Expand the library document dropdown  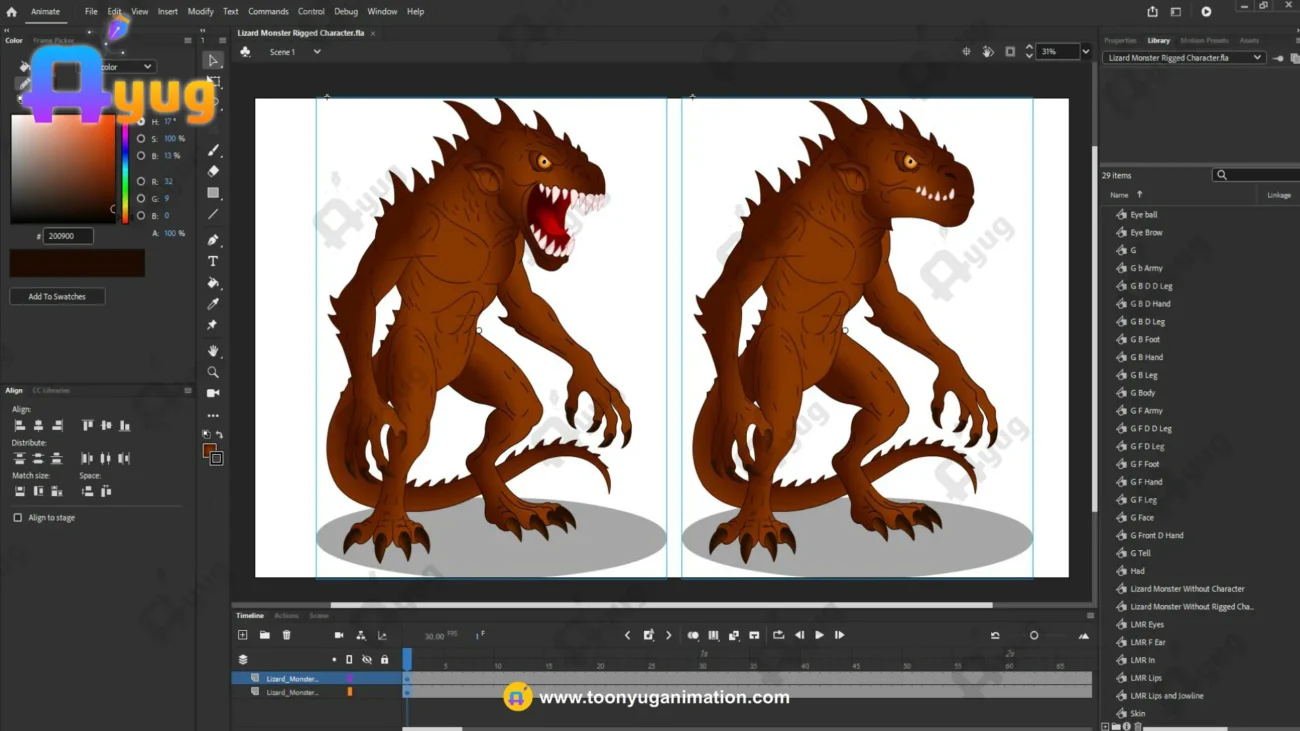click(x=1257, y=58)
